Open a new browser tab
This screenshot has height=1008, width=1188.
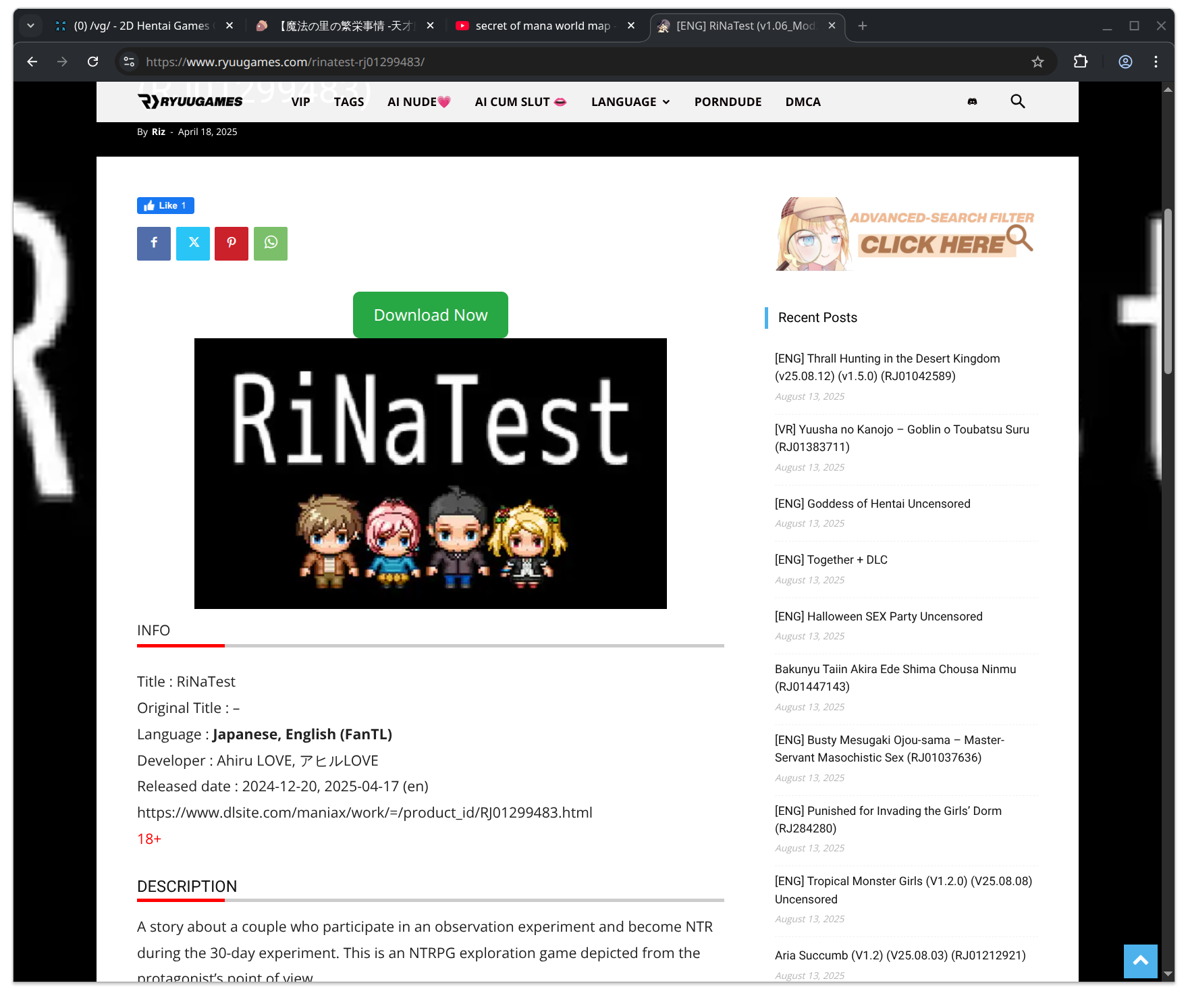pos(863,26)
